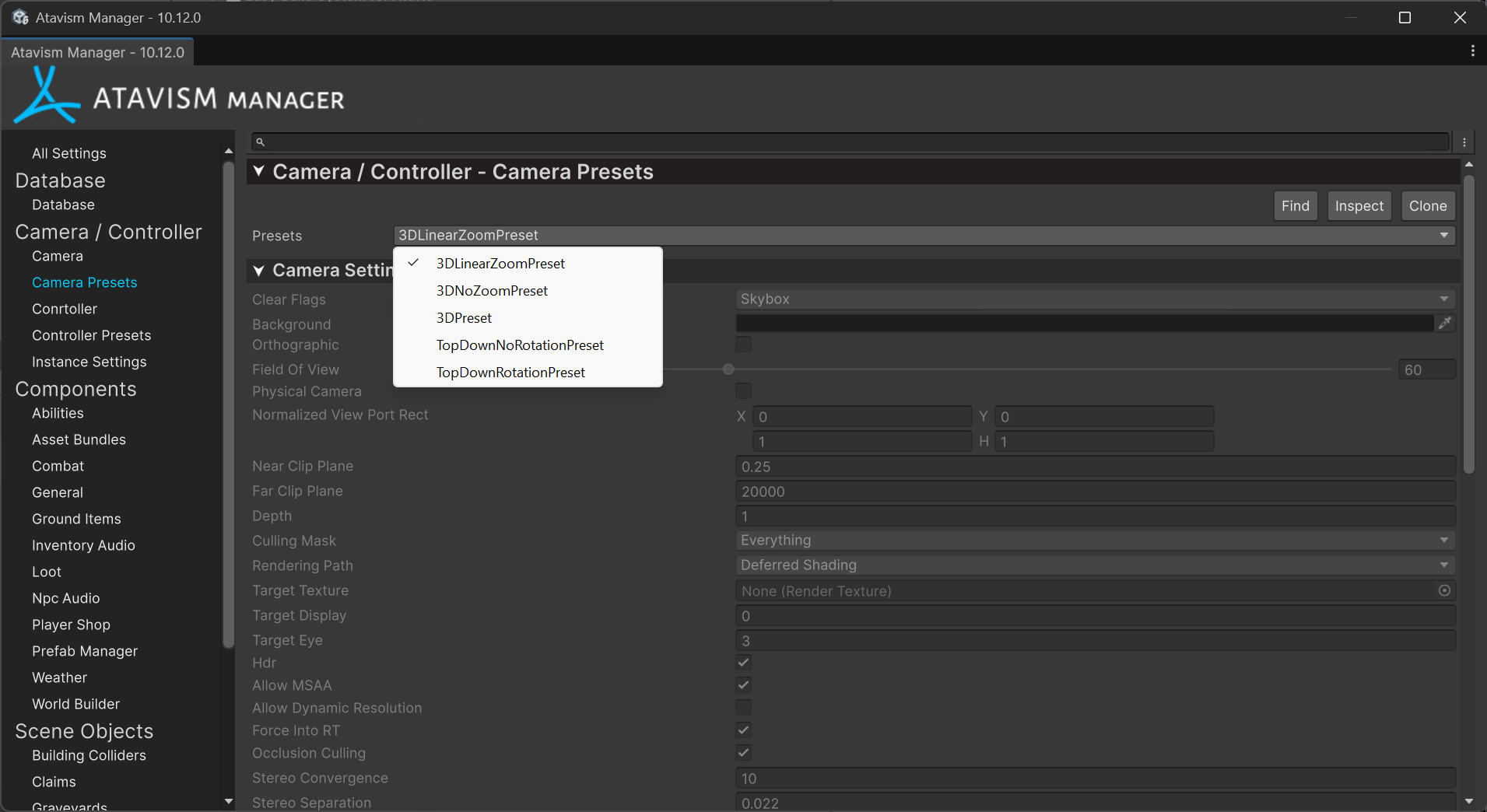The width and height of the screenshot is (1487, 812).
Task: Open the Camera Presets sidebar item
Action: (x=84, y=282)
